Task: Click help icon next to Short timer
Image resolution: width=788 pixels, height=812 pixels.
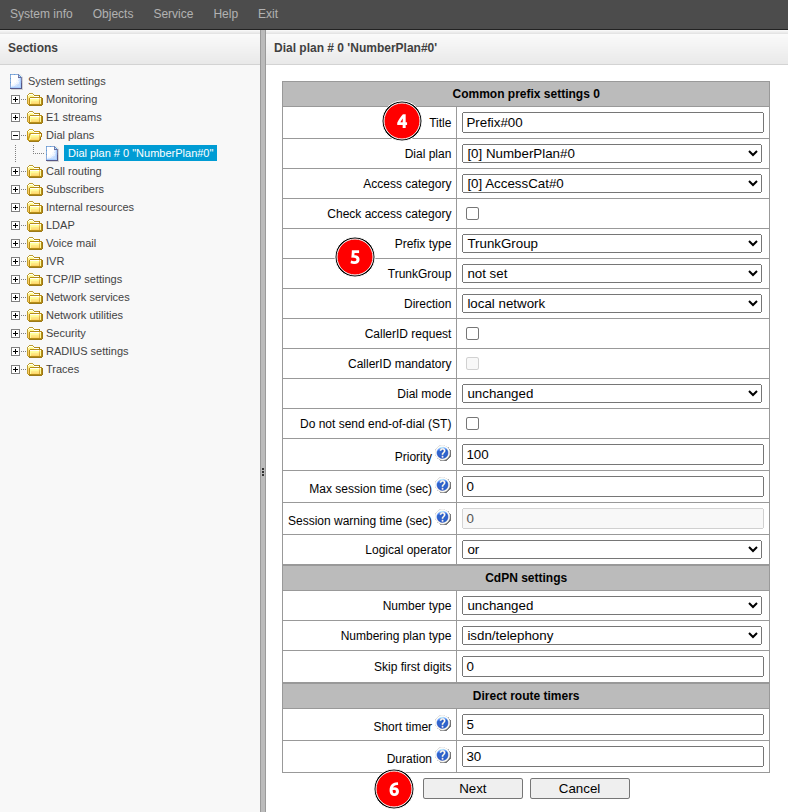Action: [x=443, y=723]
